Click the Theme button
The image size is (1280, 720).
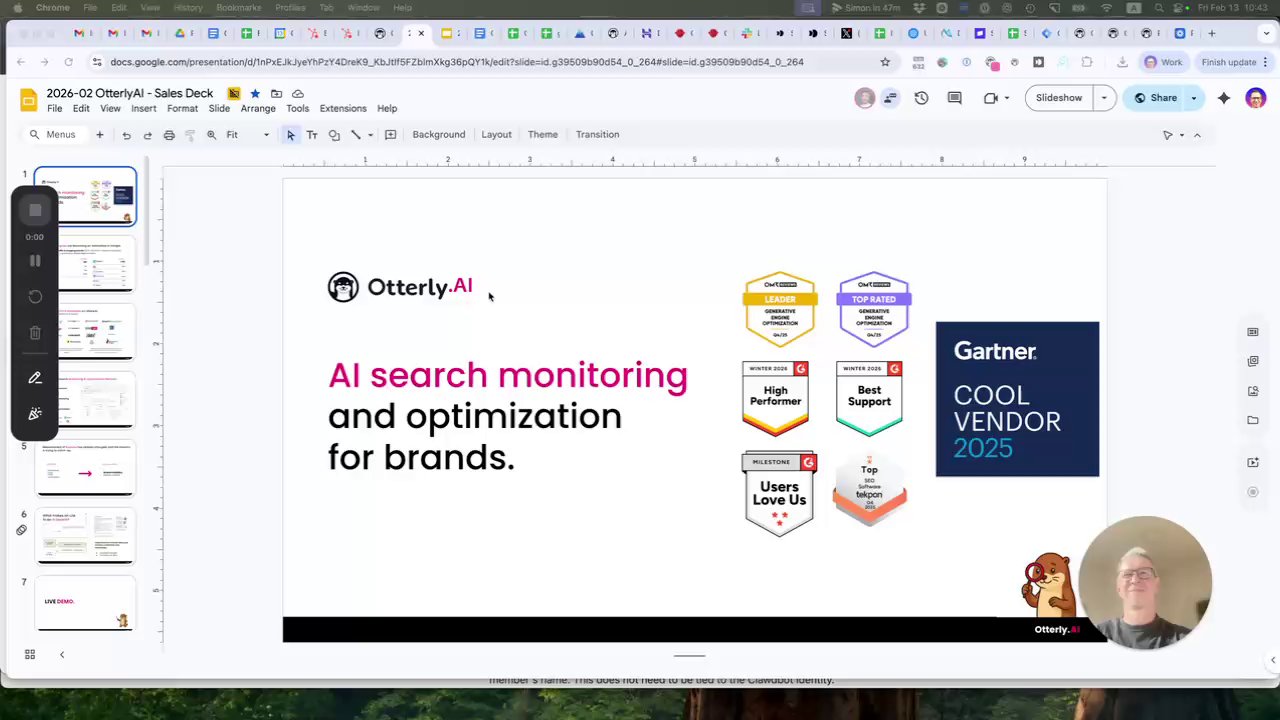[543, 135]
